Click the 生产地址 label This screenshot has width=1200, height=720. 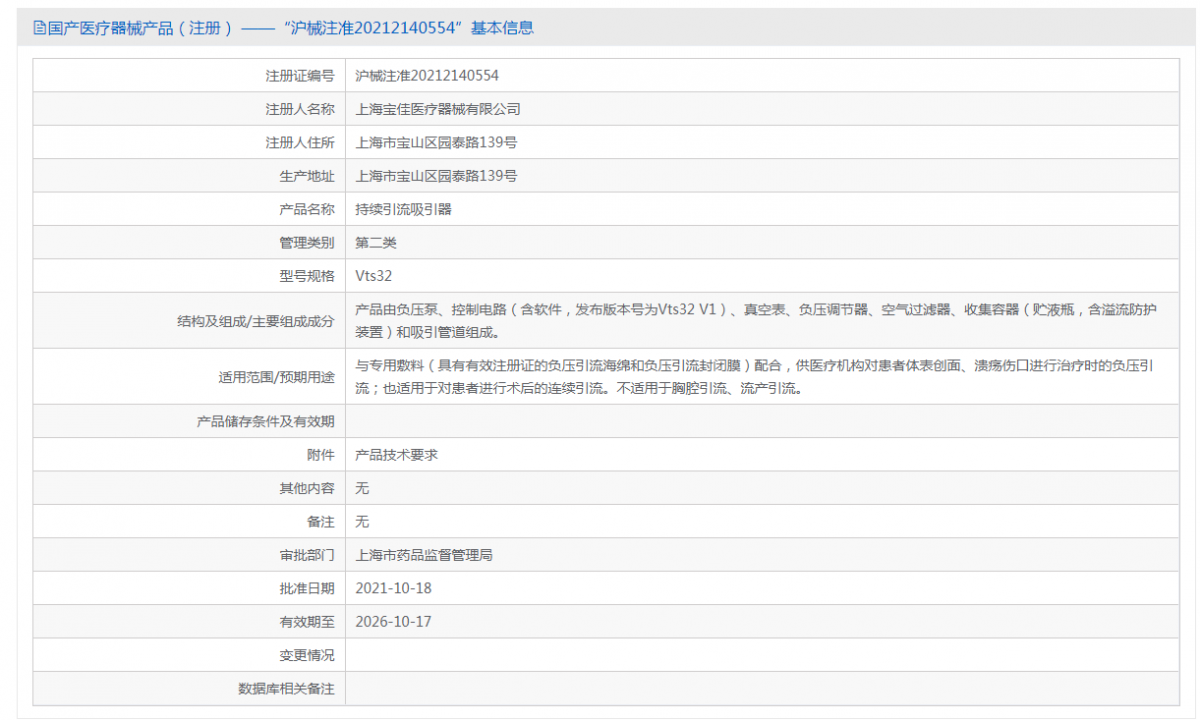tap(307, 176)
